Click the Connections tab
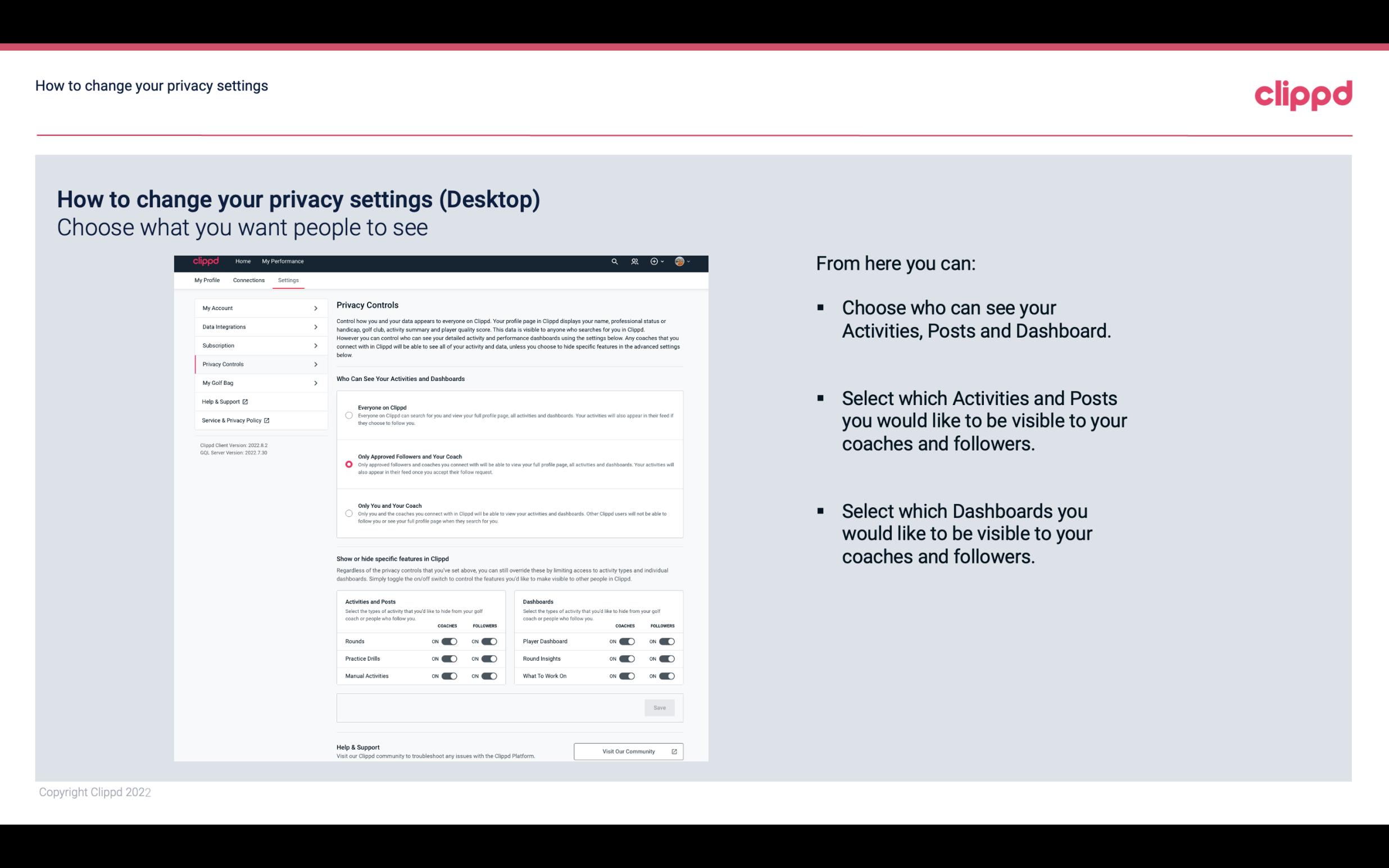This screenshot has height=868, width=1389. coord(247,280)
